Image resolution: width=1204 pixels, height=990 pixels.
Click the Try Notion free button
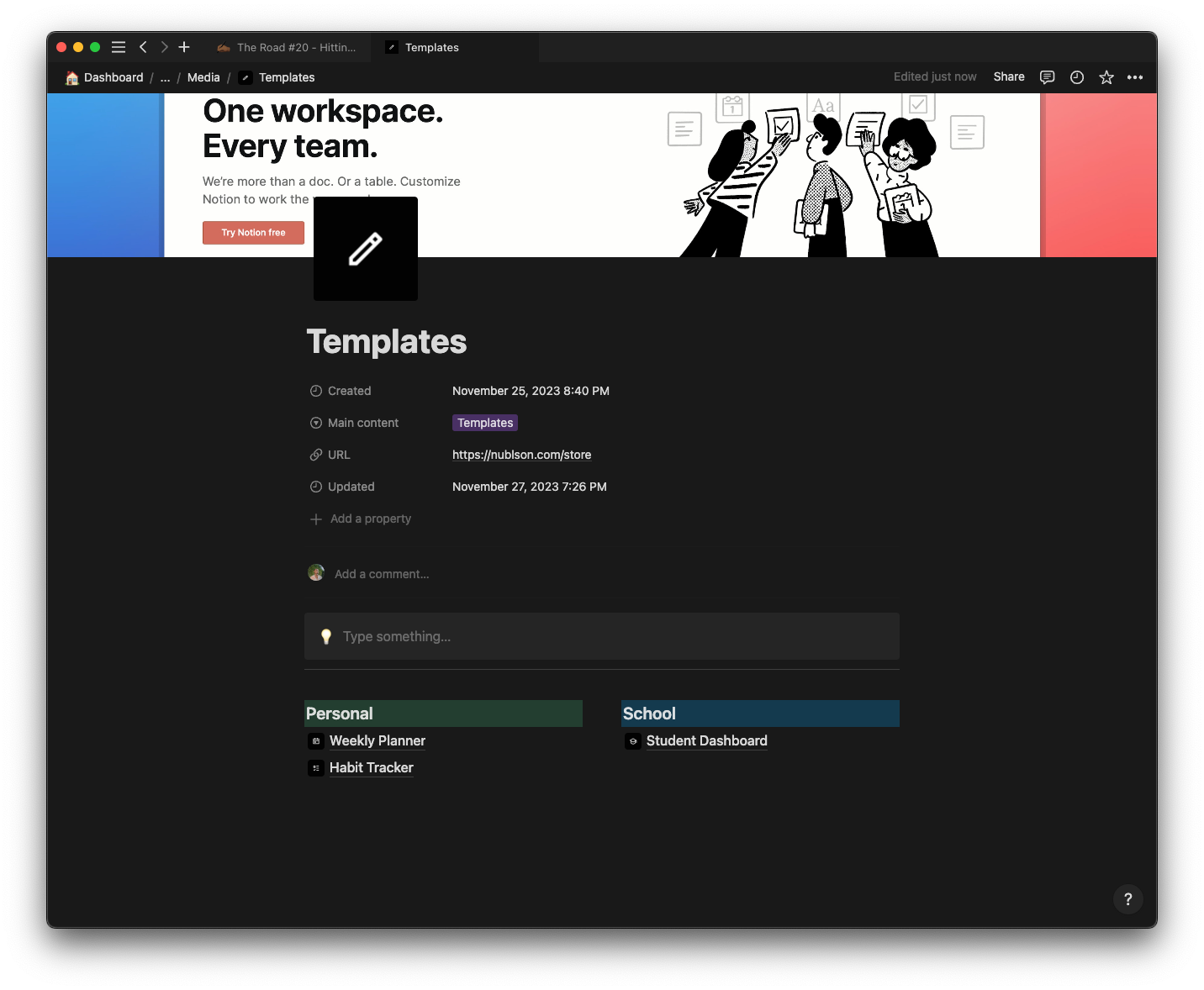click(253, 233)
